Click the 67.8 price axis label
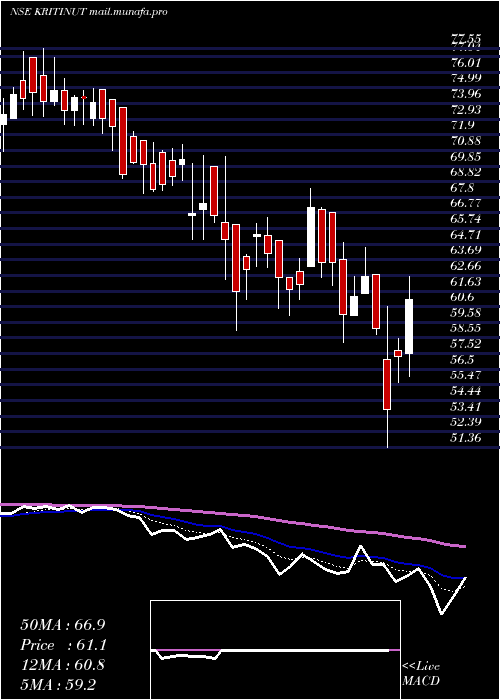 (462, 188)
